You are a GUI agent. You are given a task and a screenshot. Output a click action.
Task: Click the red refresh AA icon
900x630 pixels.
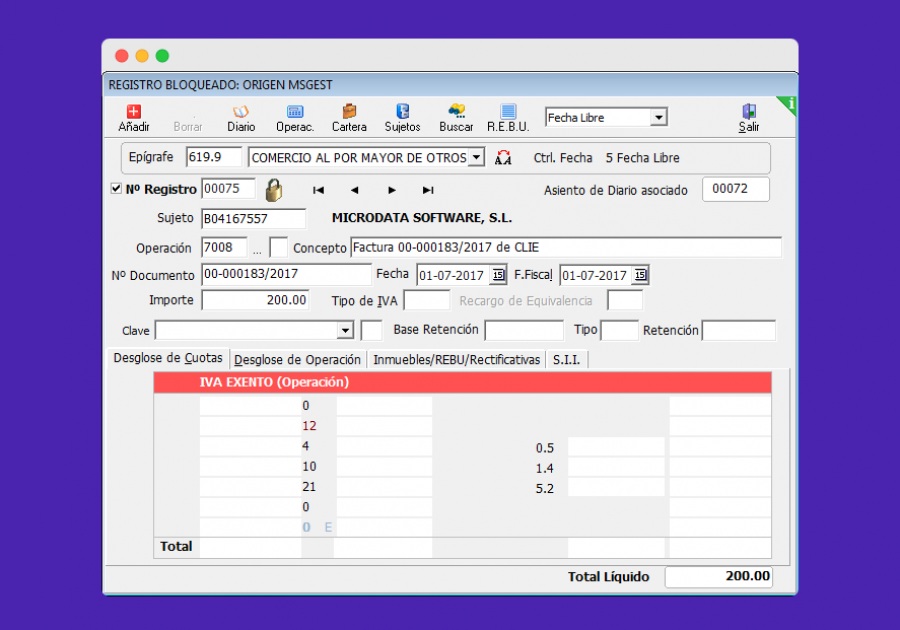(x=503, y=157)
